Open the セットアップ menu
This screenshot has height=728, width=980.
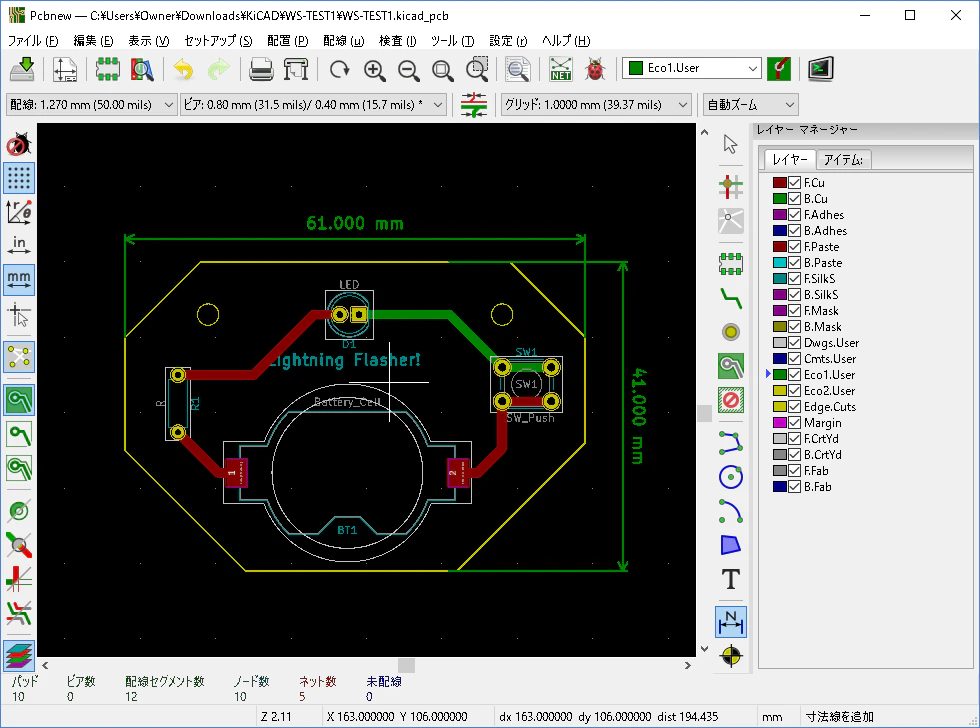click(218, 41)
